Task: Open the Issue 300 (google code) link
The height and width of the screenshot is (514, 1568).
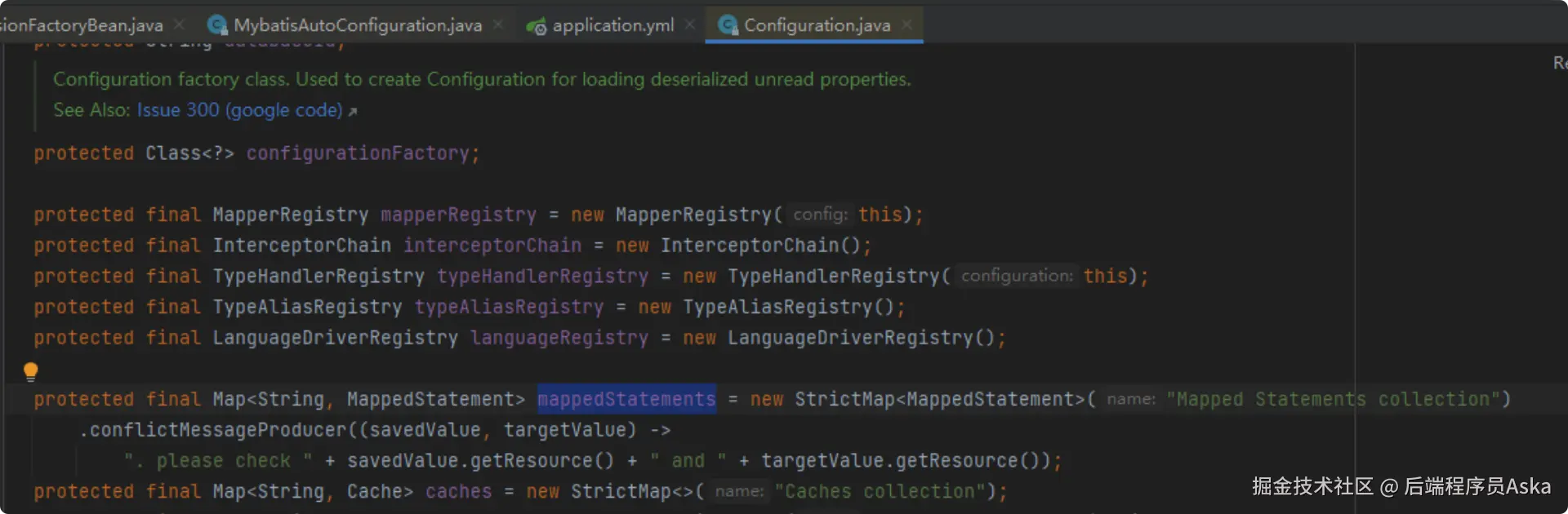Action: point(239,109)
